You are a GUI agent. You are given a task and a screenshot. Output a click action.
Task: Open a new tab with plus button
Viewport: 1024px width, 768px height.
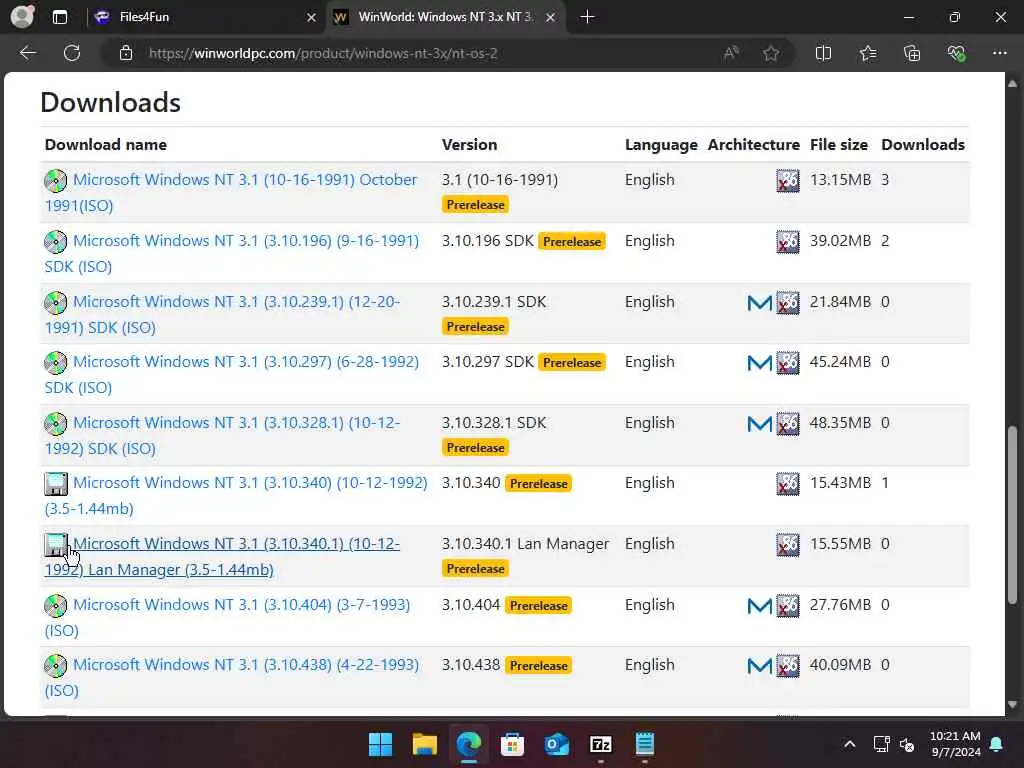coord(587,17)
